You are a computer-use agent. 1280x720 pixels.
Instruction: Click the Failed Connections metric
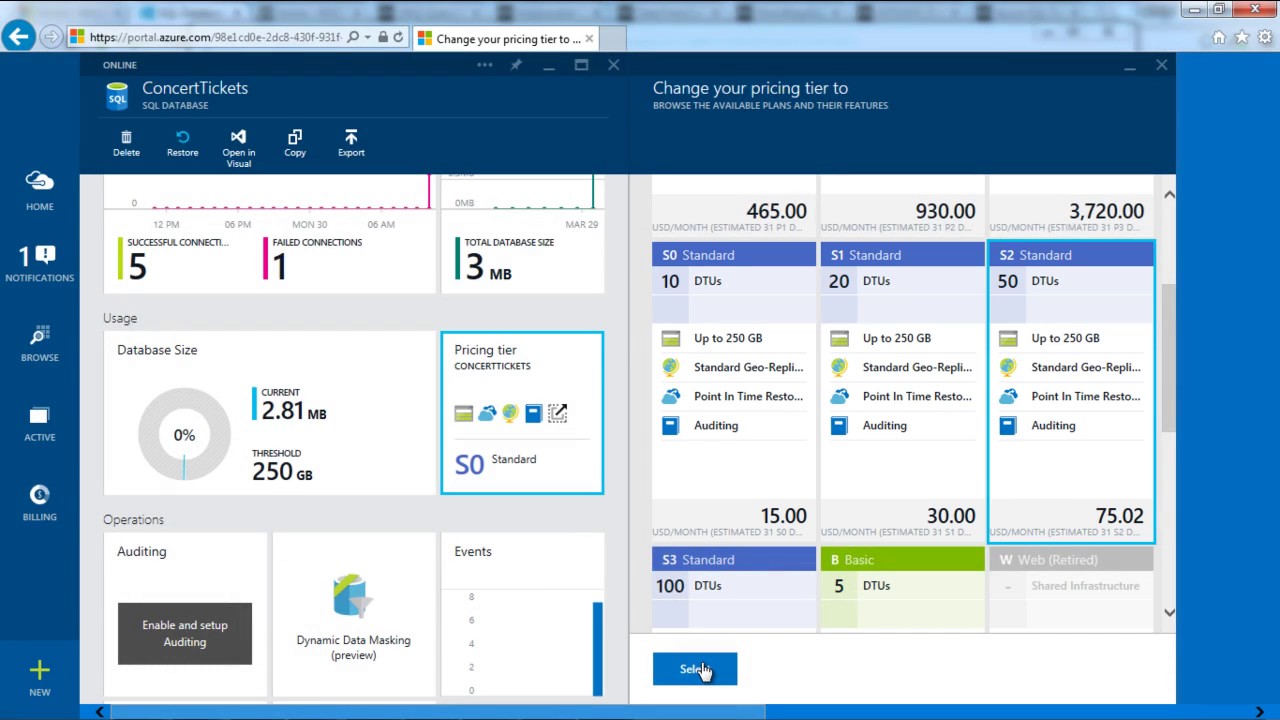pos(313,260)
